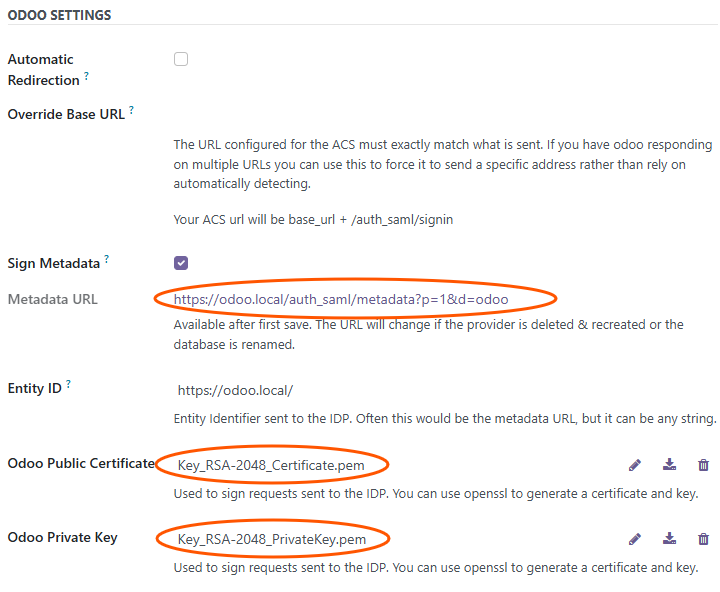Edit the Odoo Public Certificate file

(635, 465)
